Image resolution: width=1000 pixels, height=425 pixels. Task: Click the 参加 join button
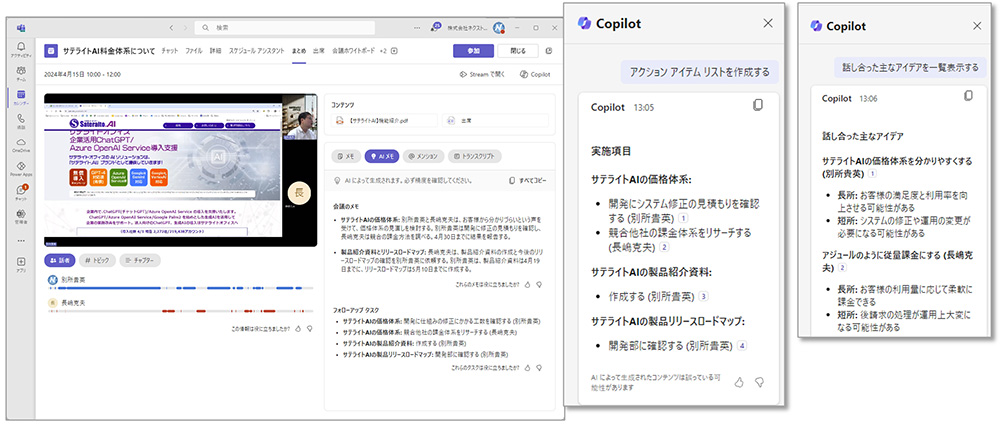coord(473,51)
